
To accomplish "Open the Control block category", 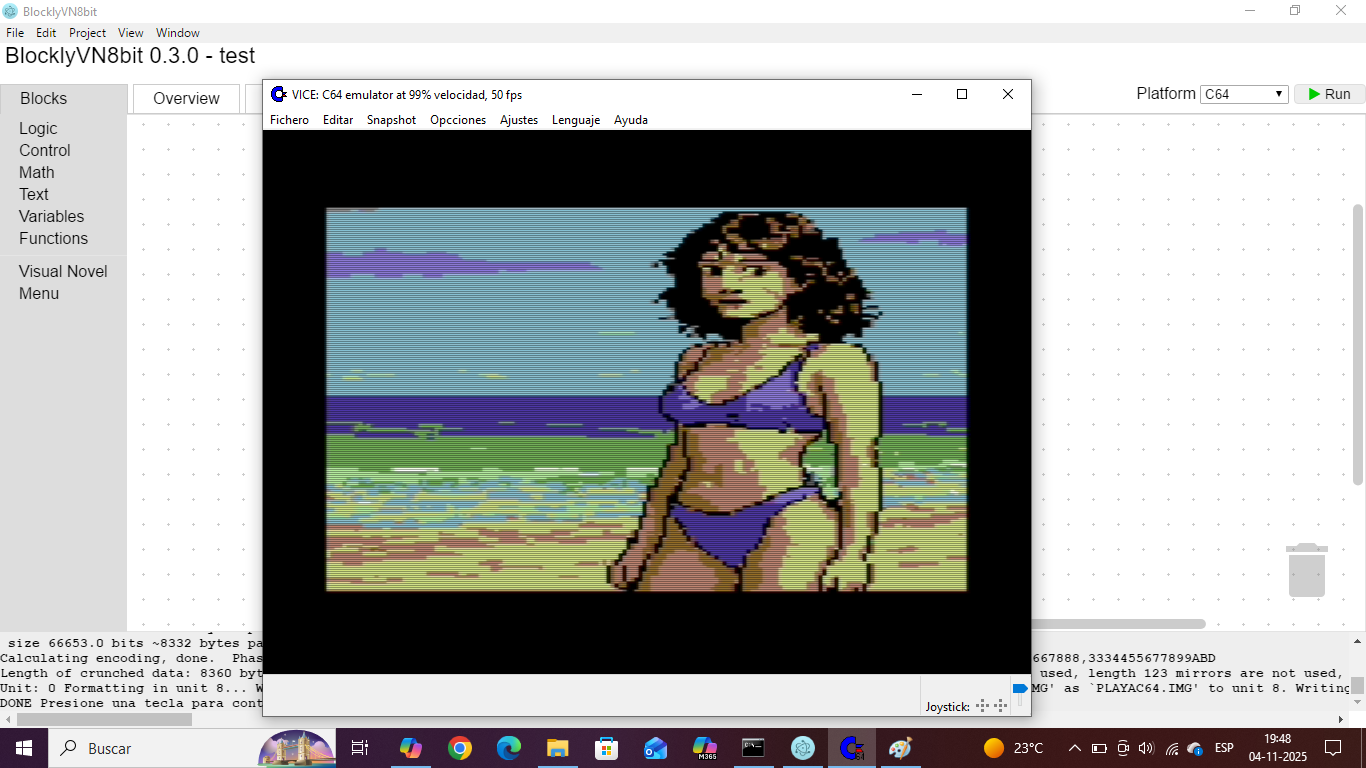I will coord(45,150).
